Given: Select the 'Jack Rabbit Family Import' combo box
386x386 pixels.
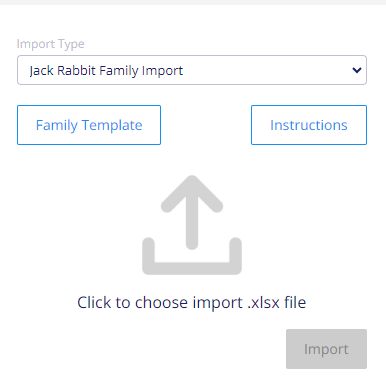Looking at the screenshot, I should 192,70.
